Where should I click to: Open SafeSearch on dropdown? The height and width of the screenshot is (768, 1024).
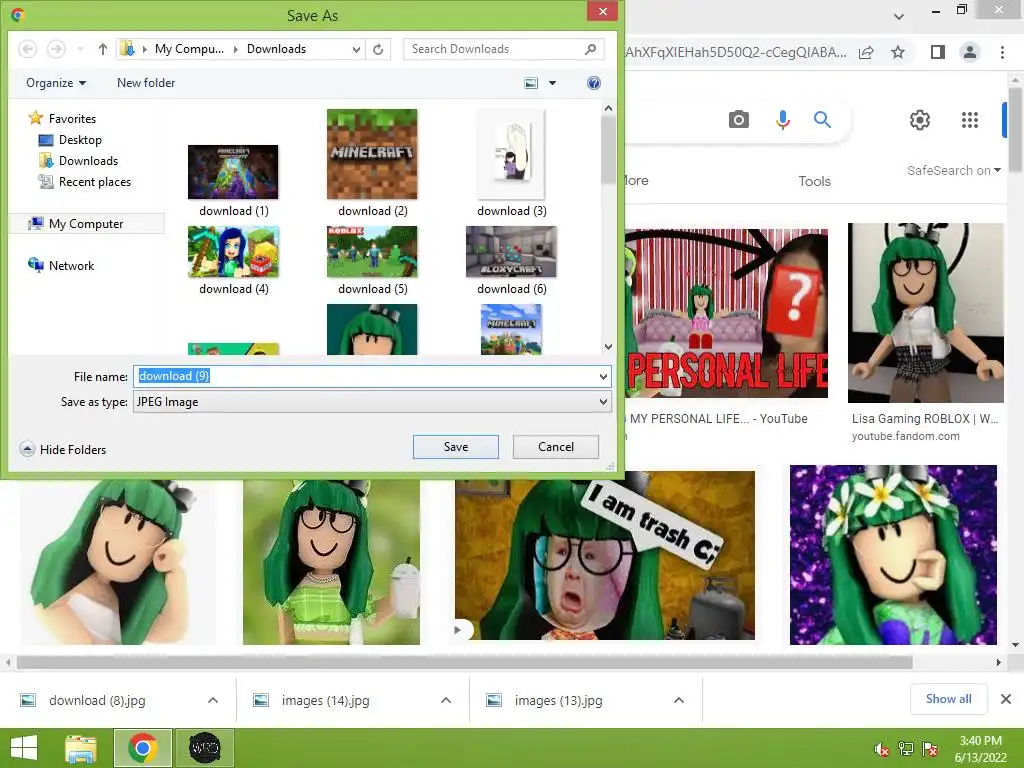(953, 170)
